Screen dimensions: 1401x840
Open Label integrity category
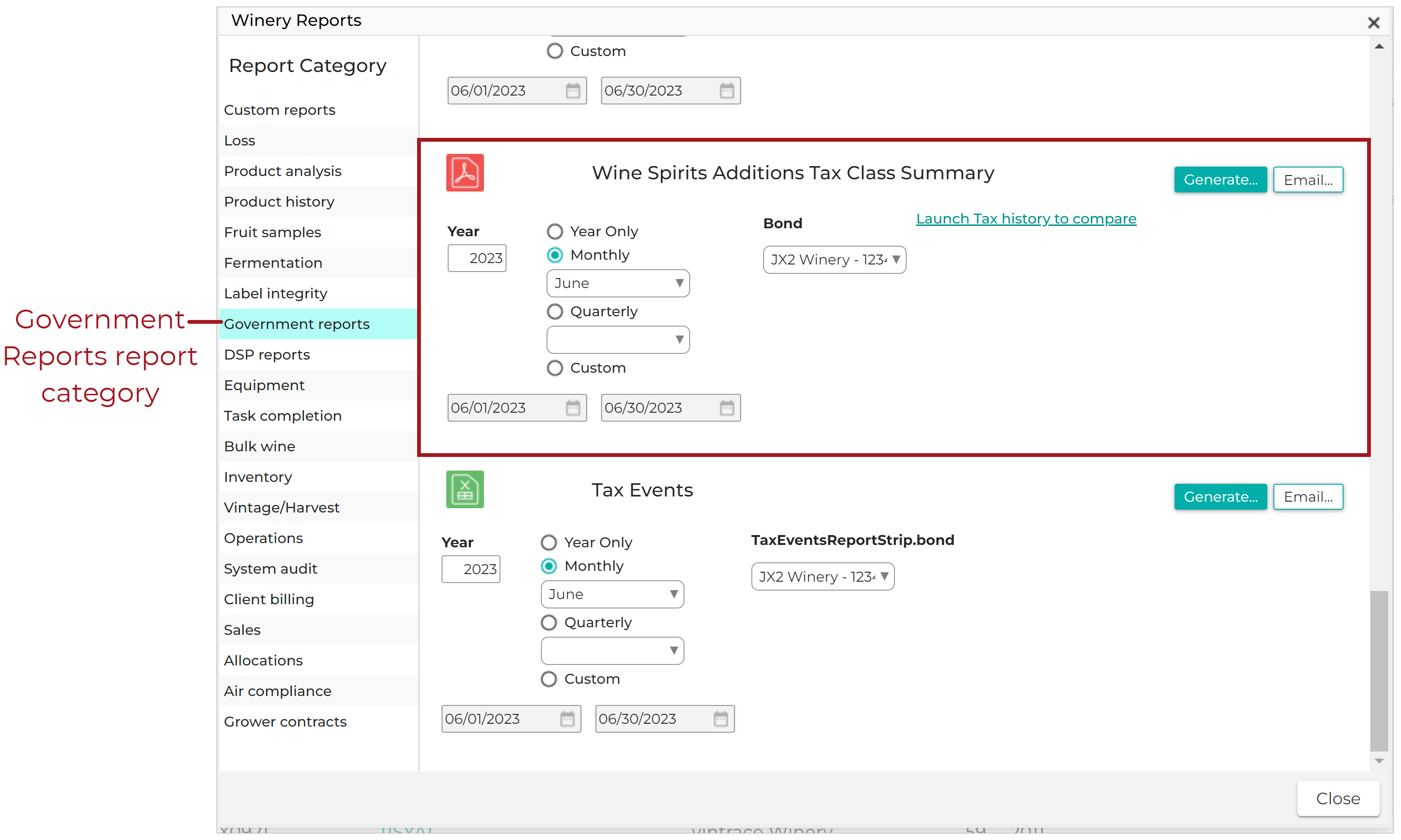point(318,293)
